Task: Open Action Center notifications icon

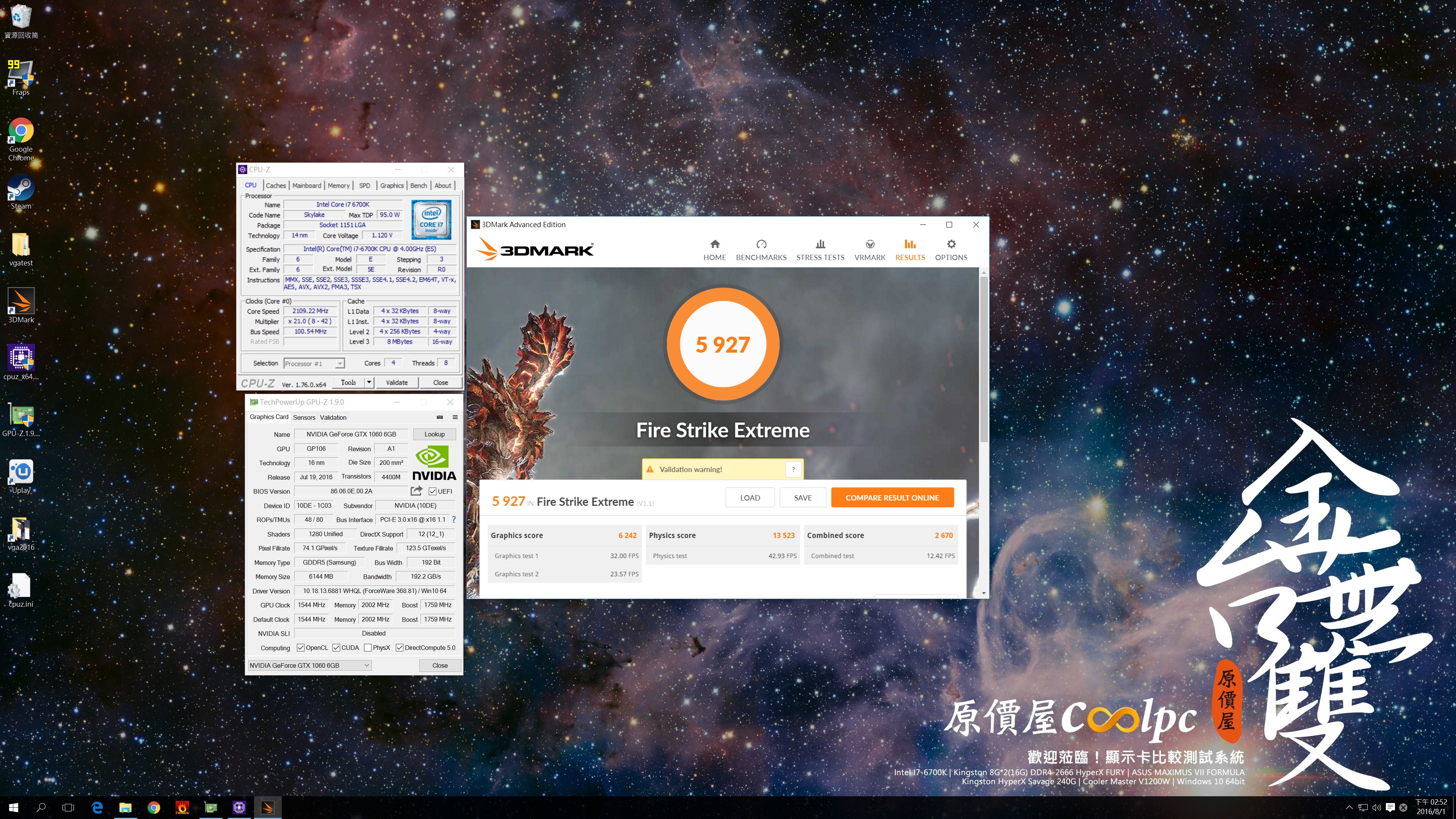Action: [1390, 808]
